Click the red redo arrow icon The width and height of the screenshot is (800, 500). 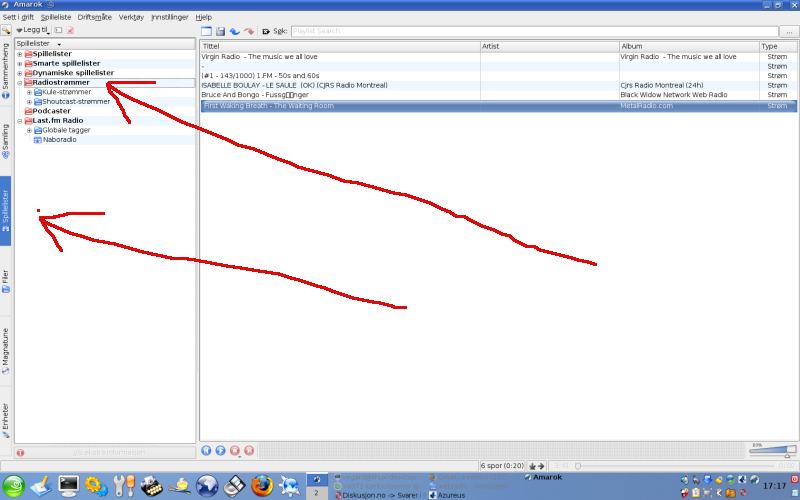coord(249,31)
